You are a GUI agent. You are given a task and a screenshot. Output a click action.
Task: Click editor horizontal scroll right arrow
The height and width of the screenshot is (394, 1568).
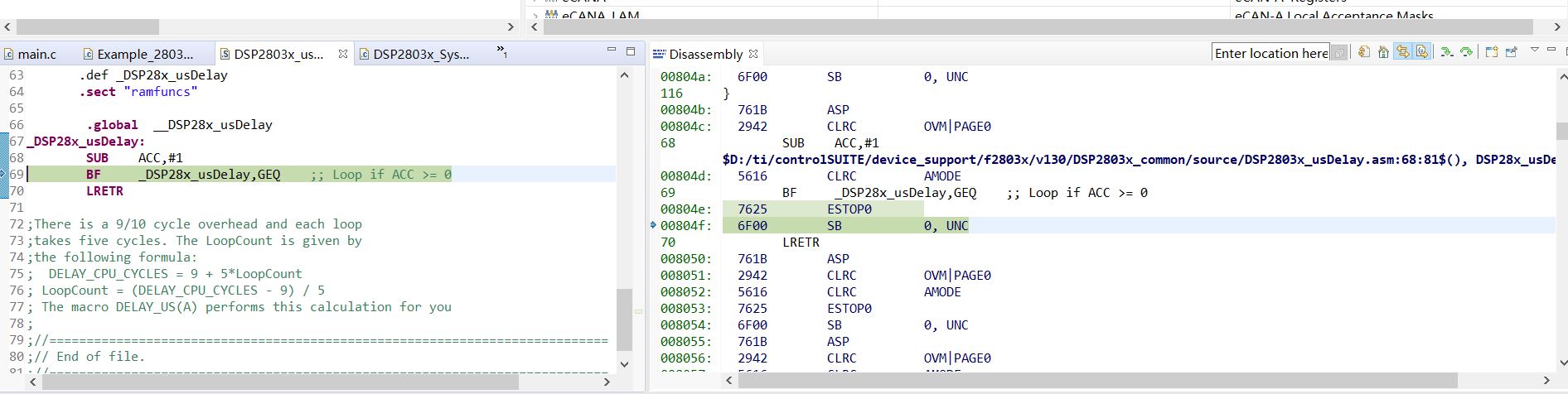tap(607, 382)
